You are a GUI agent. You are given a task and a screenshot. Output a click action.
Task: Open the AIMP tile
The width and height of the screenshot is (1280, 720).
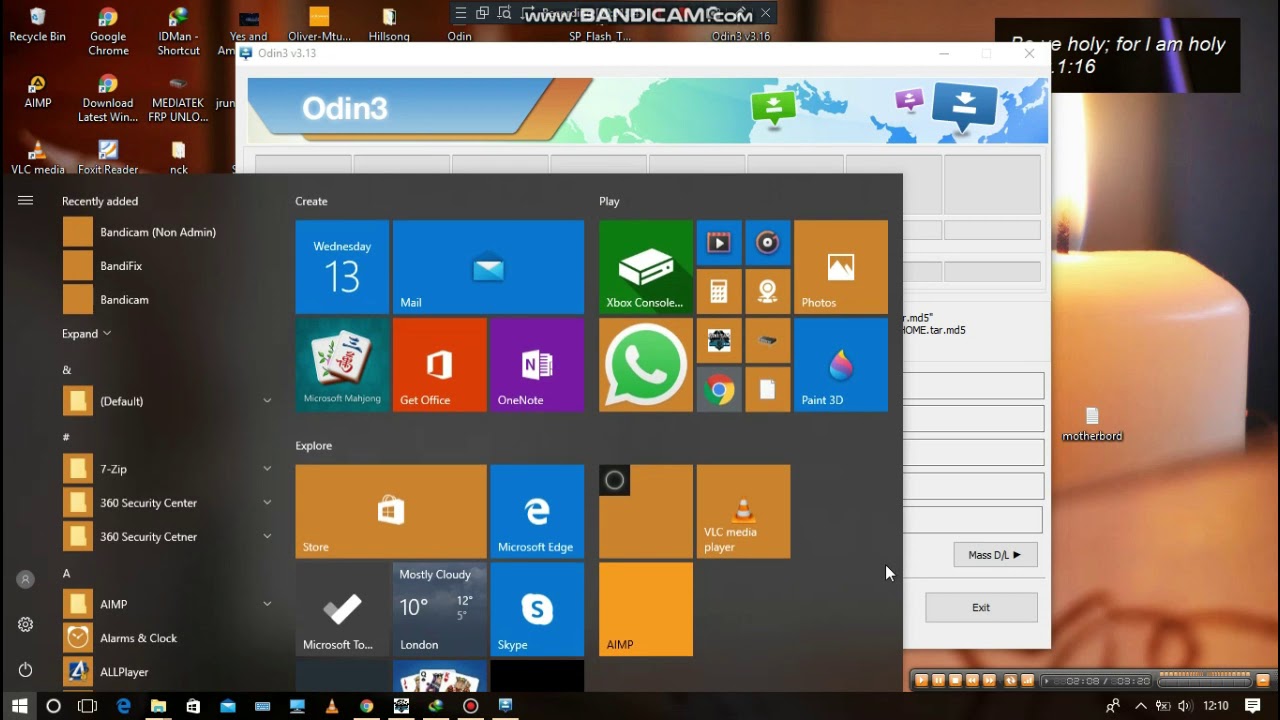[x=645, y=609]
